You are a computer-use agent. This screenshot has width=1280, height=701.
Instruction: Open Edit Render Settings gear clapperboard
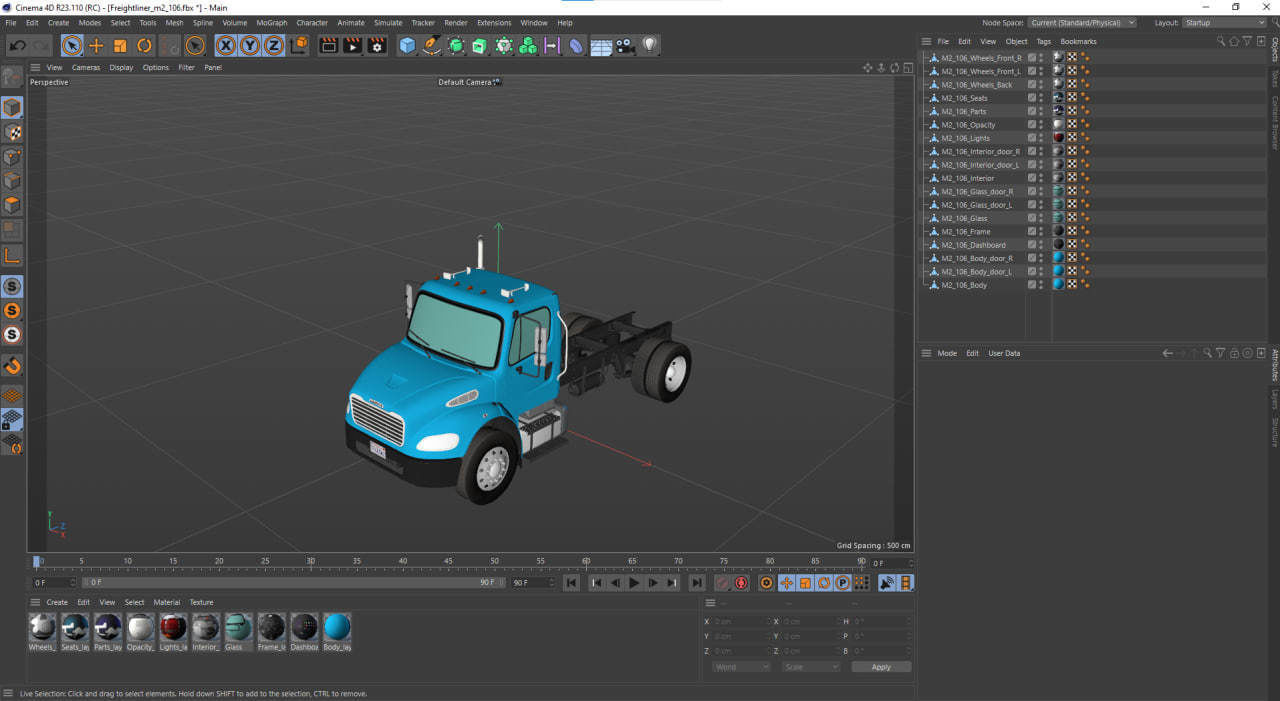pyautogui.click(x=377, y=45)
